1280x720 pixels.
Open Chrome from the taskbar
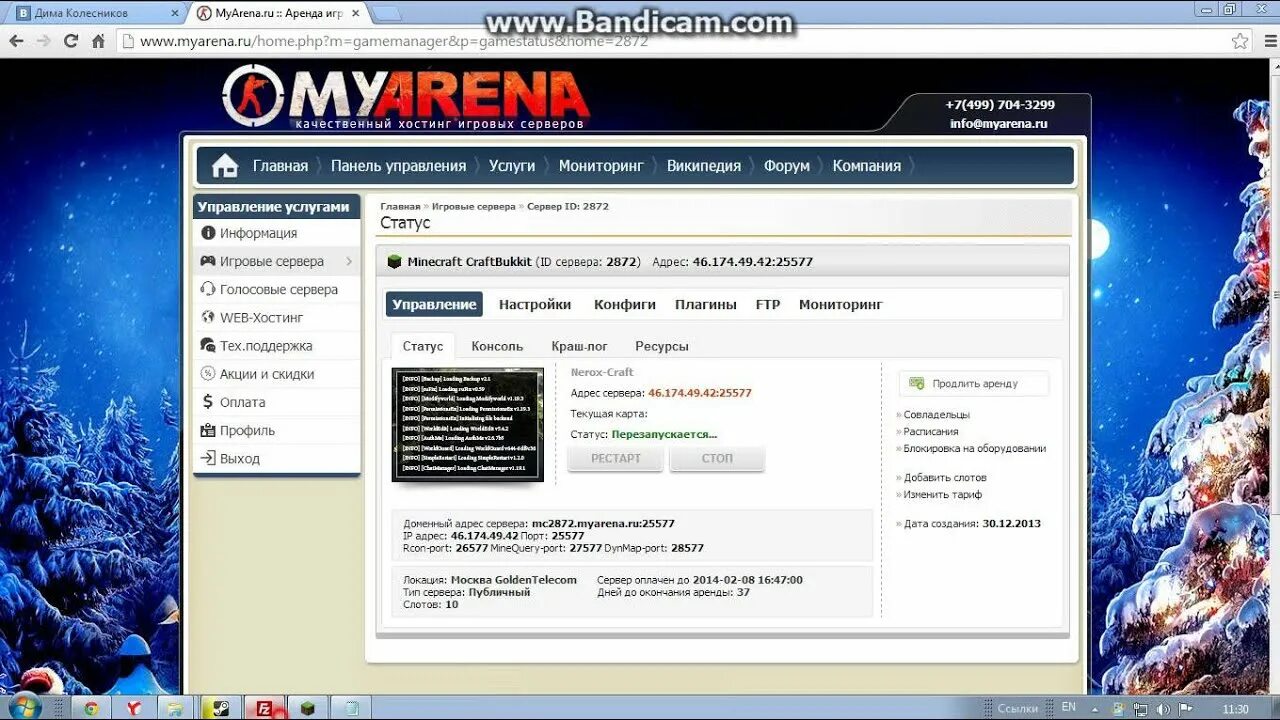click(91, 708)
